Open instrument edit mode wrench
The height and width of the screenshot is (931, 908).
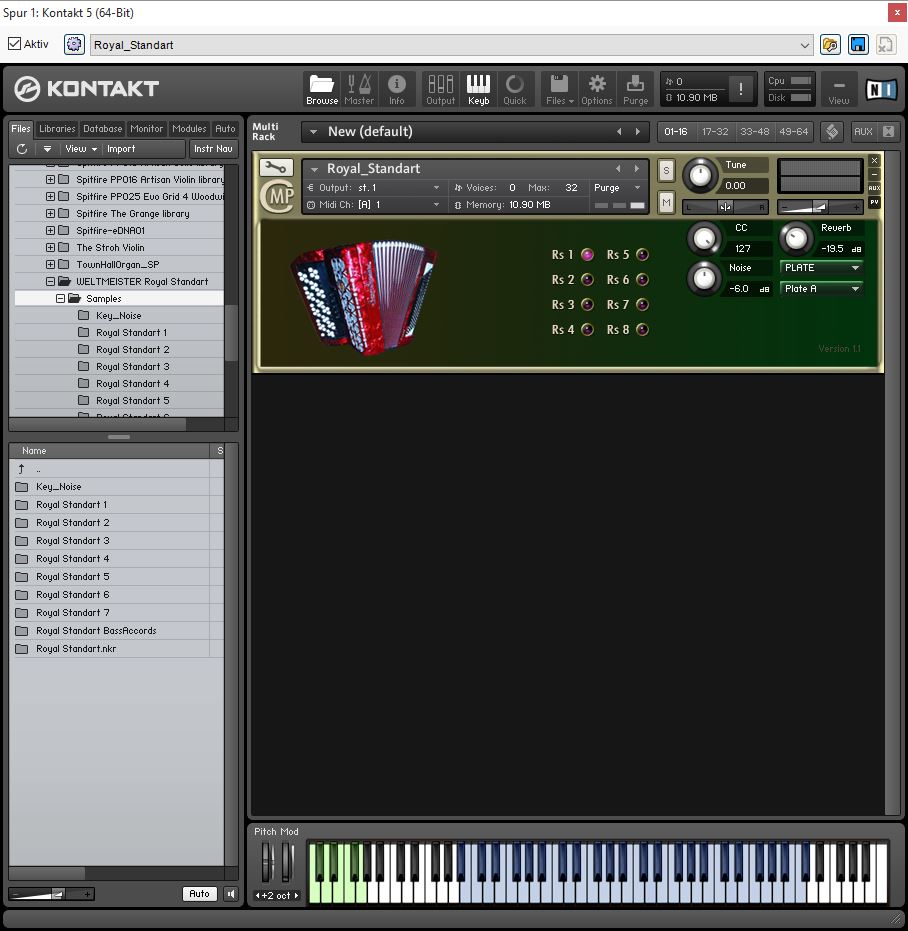[276, 167]
